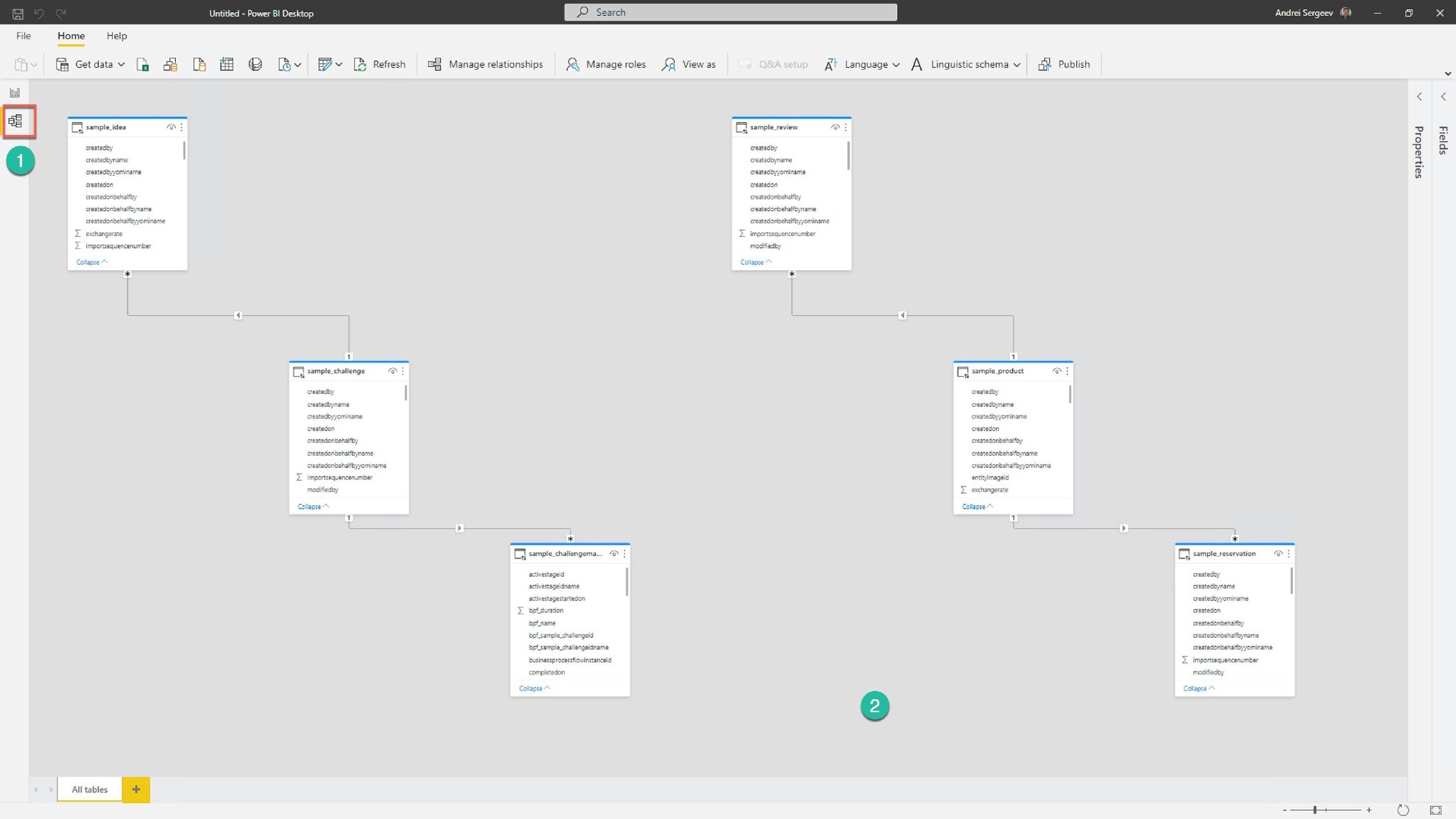
Task: Open the File menu
Action: (x=23, y=36)
